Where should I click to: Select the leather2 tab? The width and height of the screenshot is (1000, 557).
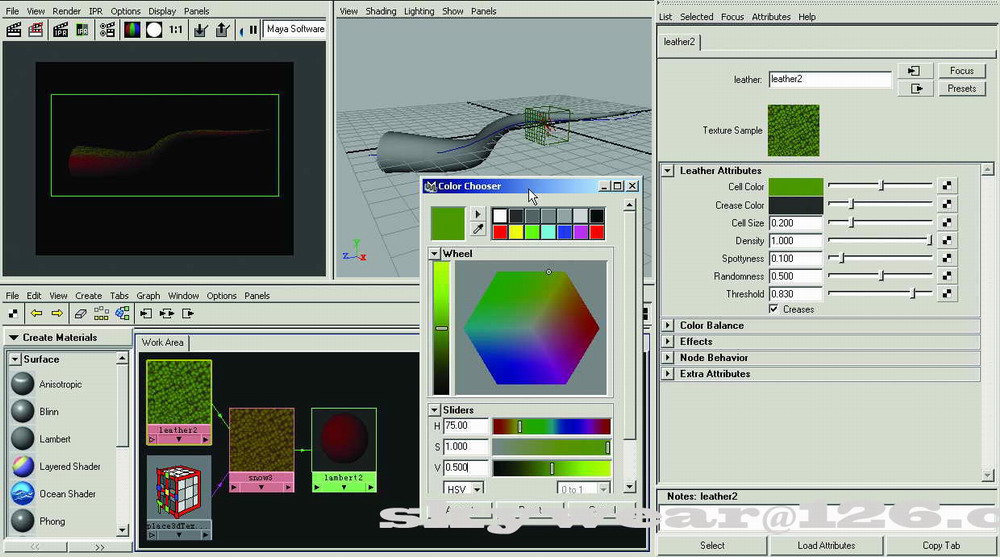pos(679,42)
